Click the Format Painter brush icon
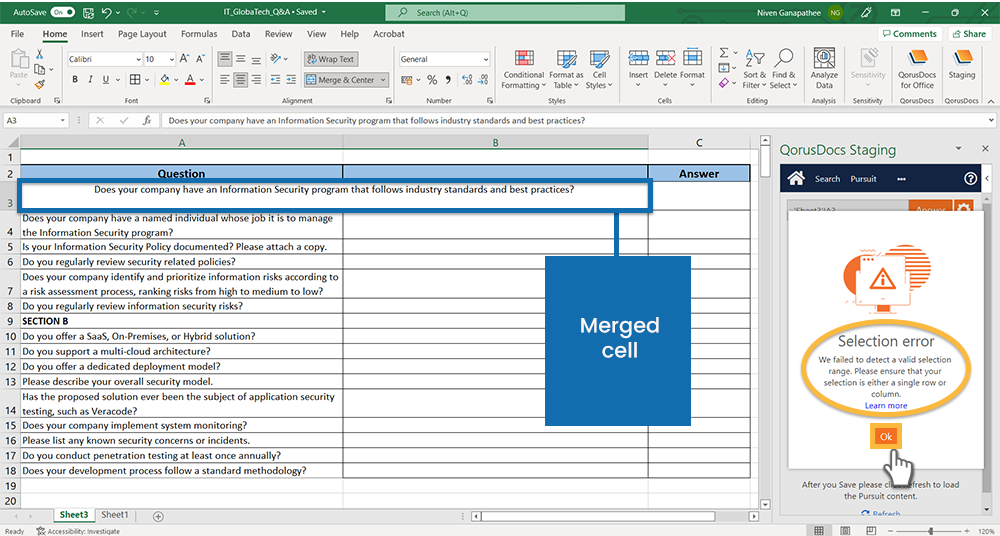Viewport: 1000px width, 536px height. point(40,84)
